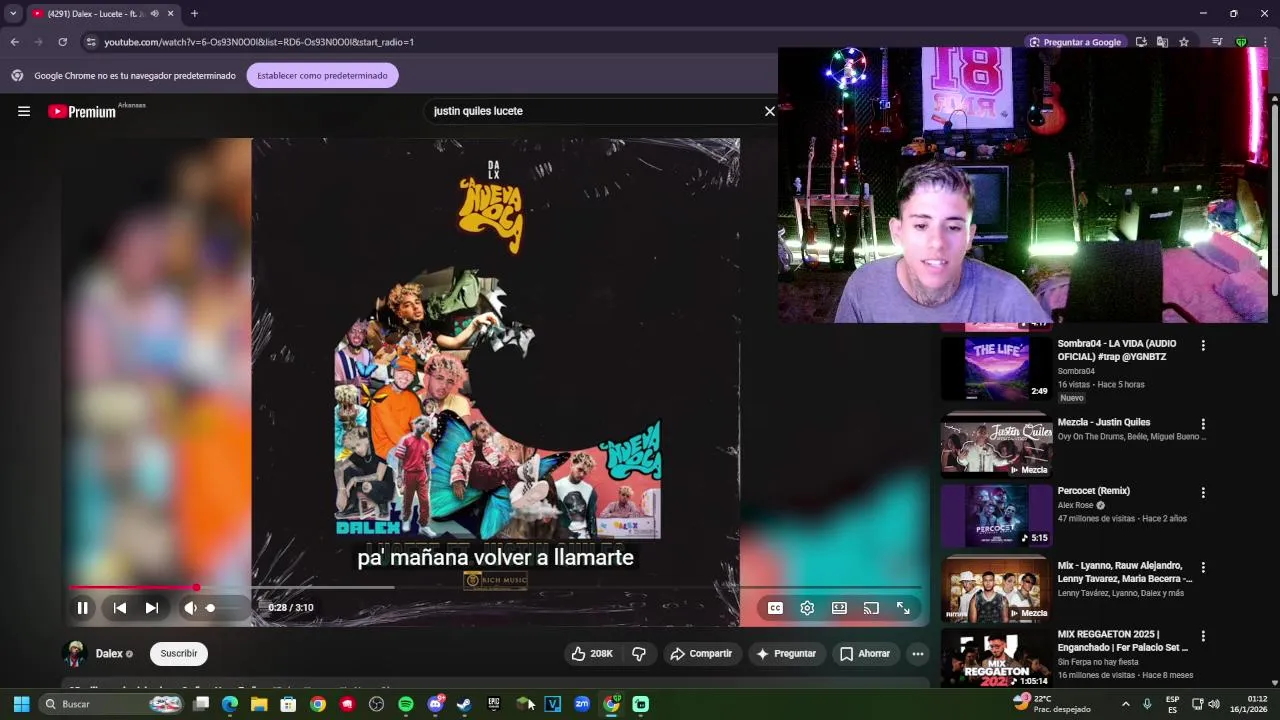Go back in browser history
The height and width of the screenshot is (720, 1280).
point(14,42)
